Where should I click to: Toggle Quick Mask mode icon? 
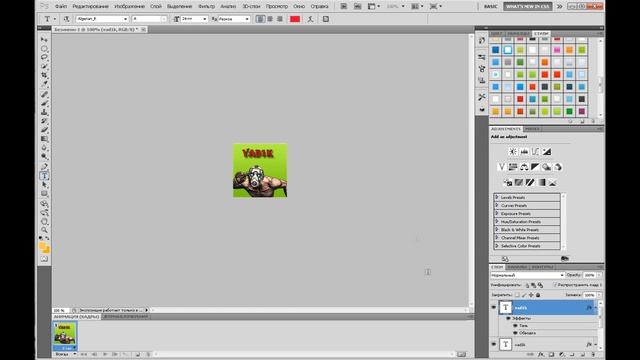[x=44, y=259]
